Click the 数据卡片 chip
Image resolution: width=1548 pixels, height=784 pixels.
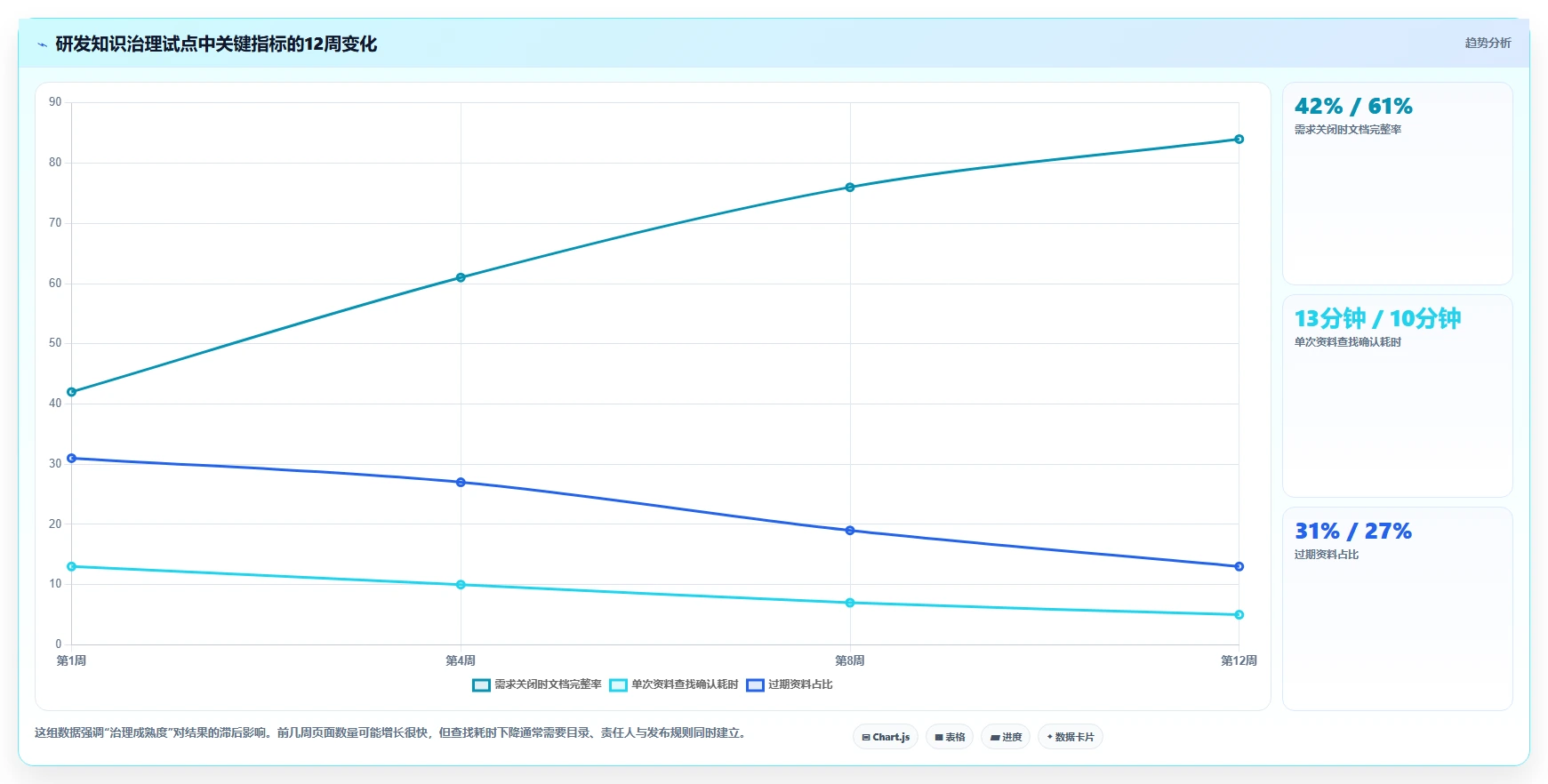(1071, 737)
